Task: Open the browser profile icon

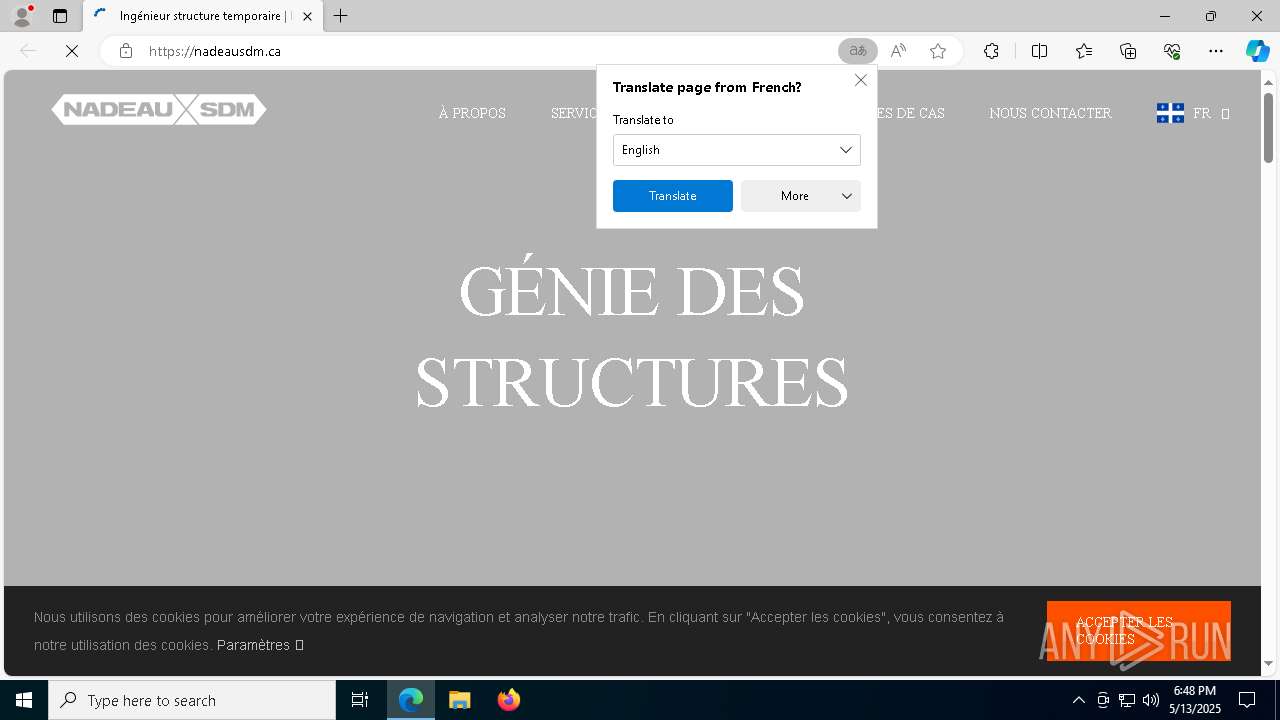Action: coord(22,16)
